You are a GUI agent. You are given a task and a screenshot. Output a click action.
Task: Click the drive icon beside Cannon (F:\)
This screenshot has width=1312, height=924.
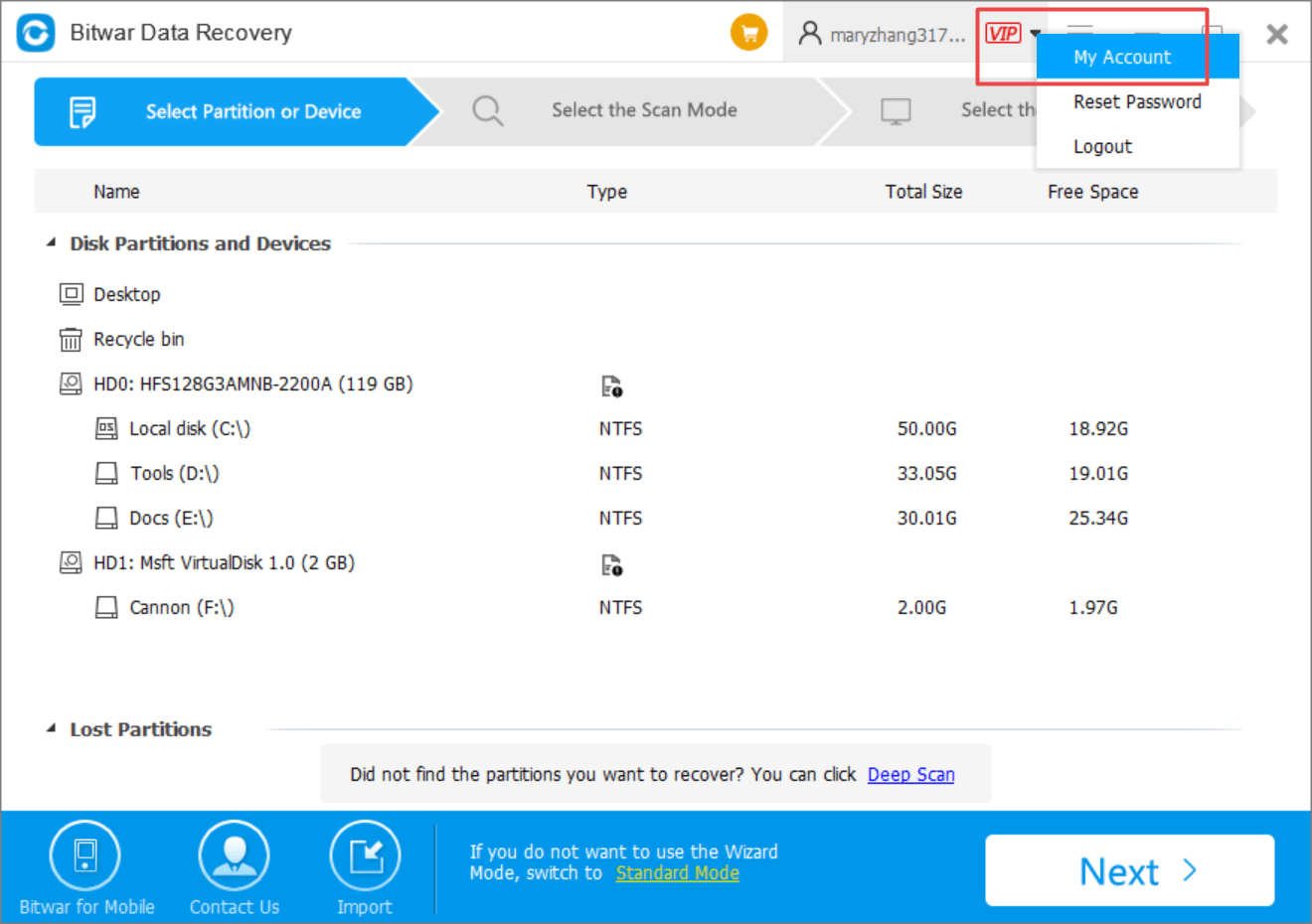pos(106,607)
